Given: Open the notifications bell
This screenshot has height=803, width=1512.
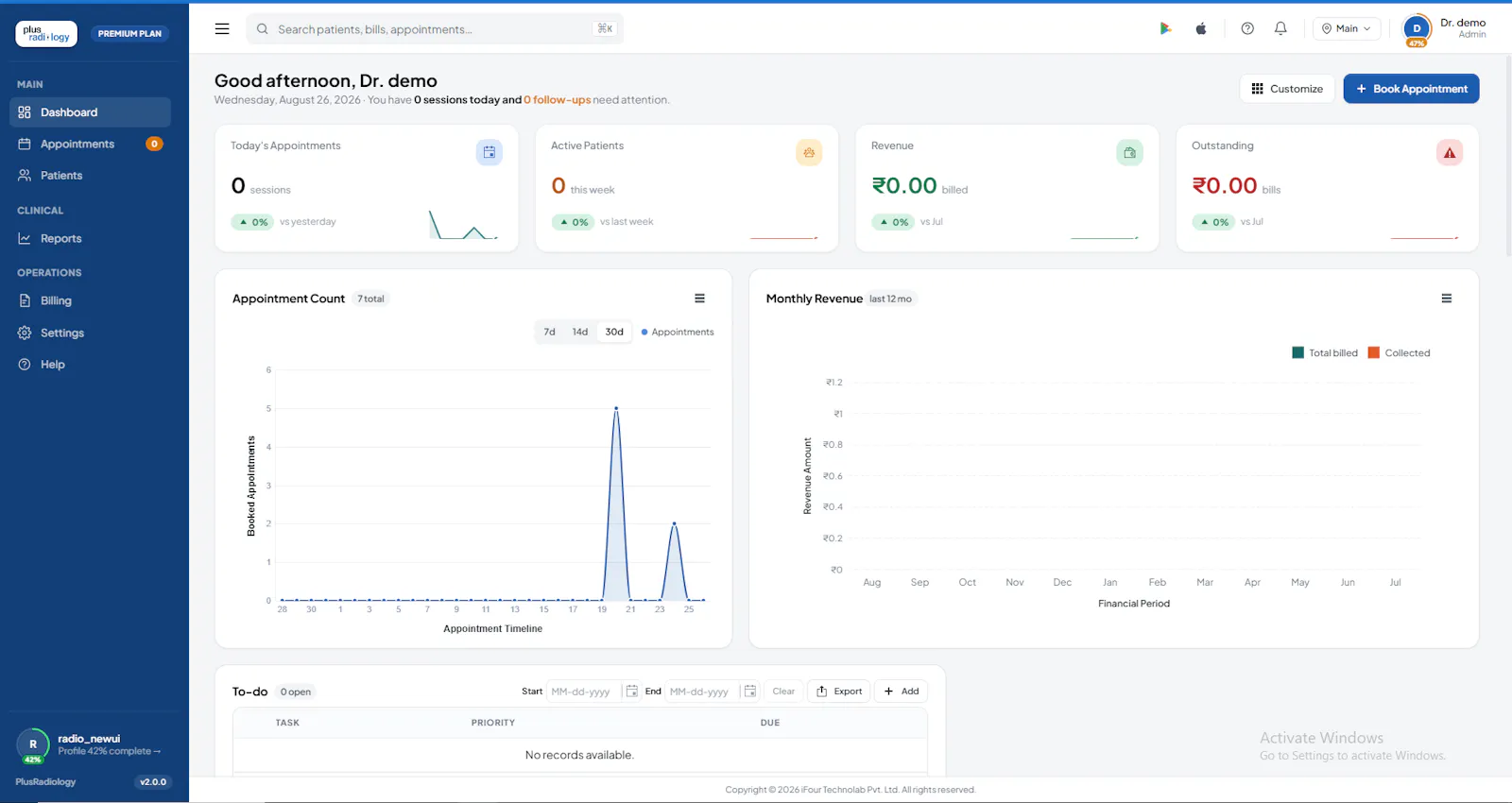Looking at the screenshot, I should [1280, 28].
